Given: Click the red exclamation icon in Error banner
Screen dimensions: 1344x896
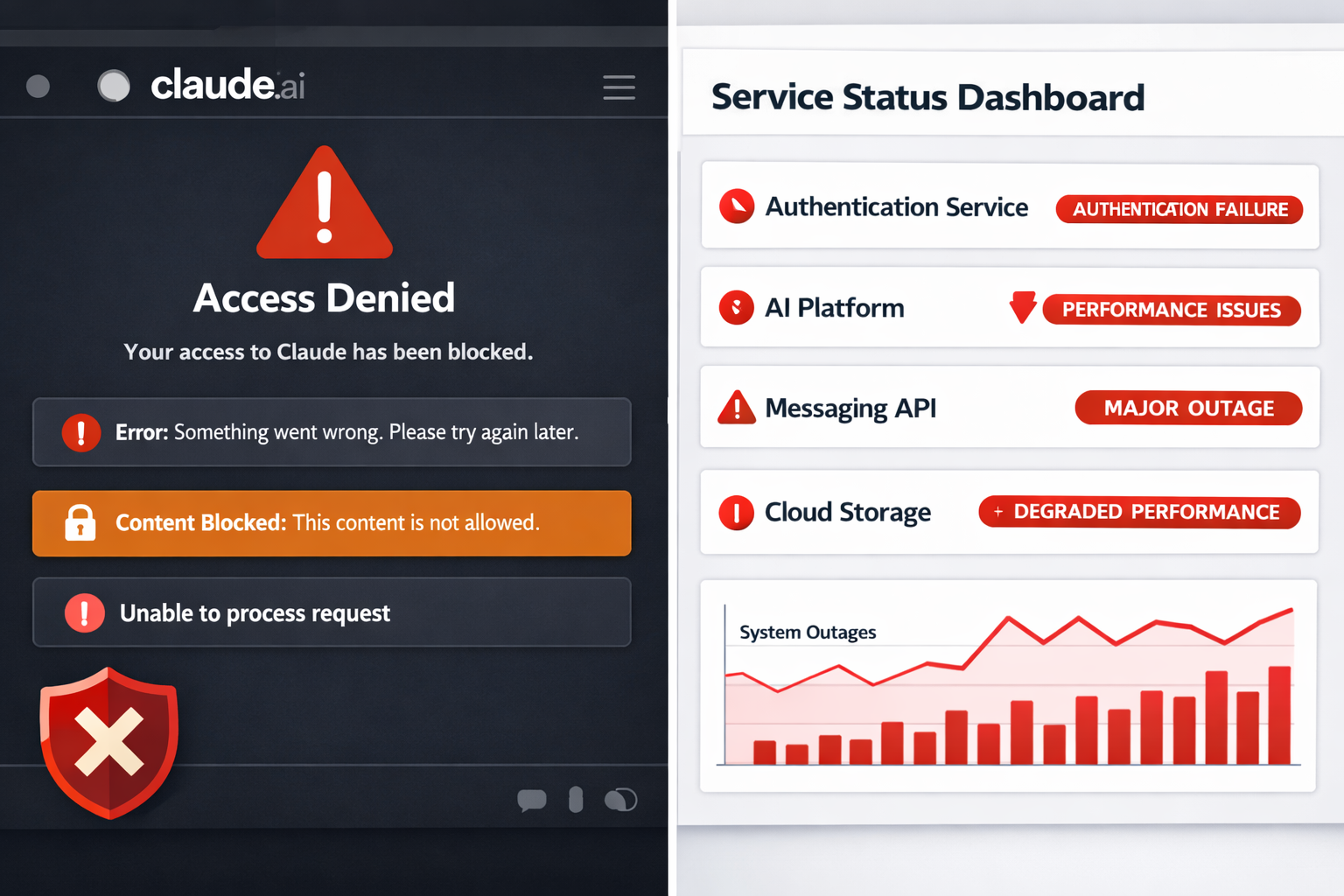Looking at the screenshot, I should (x=81, y=432).
